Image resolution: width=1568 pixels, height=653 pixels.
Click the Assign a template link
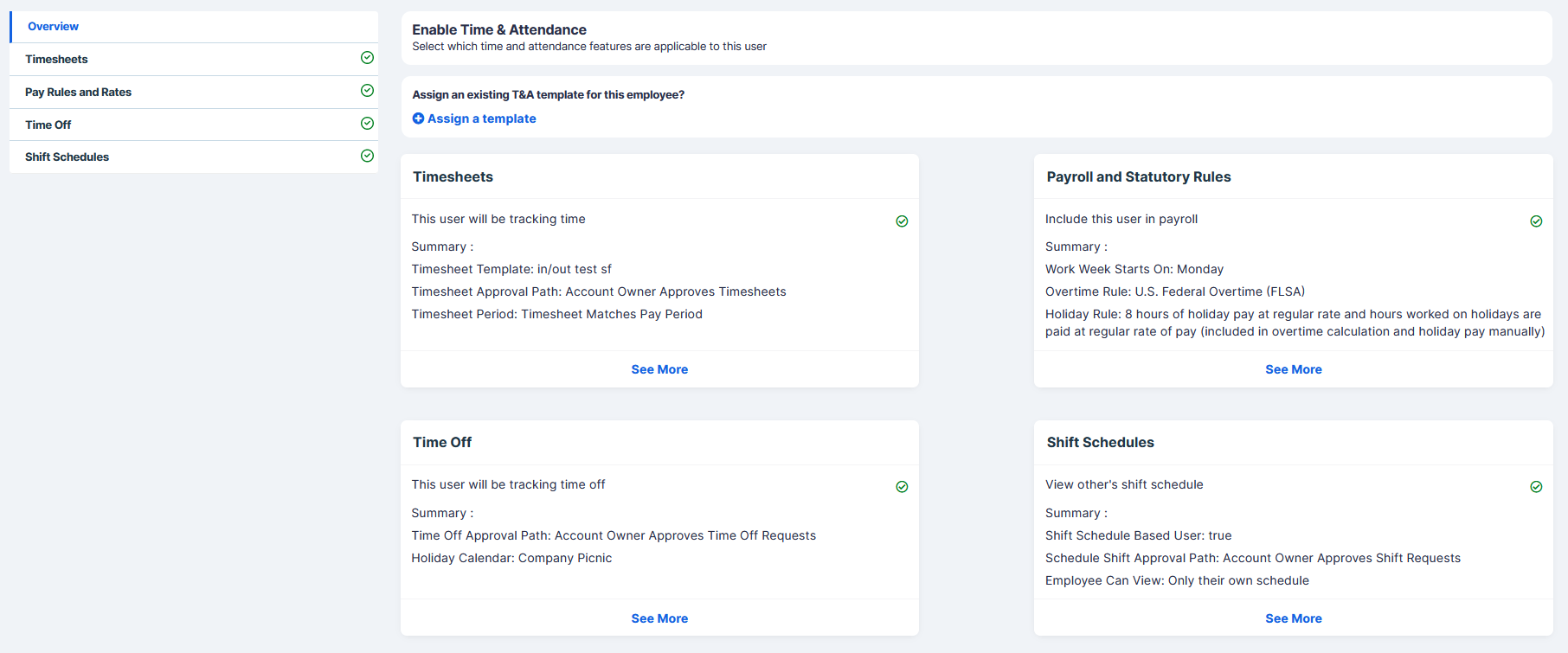pyautogui.click(x=481, y=118)
